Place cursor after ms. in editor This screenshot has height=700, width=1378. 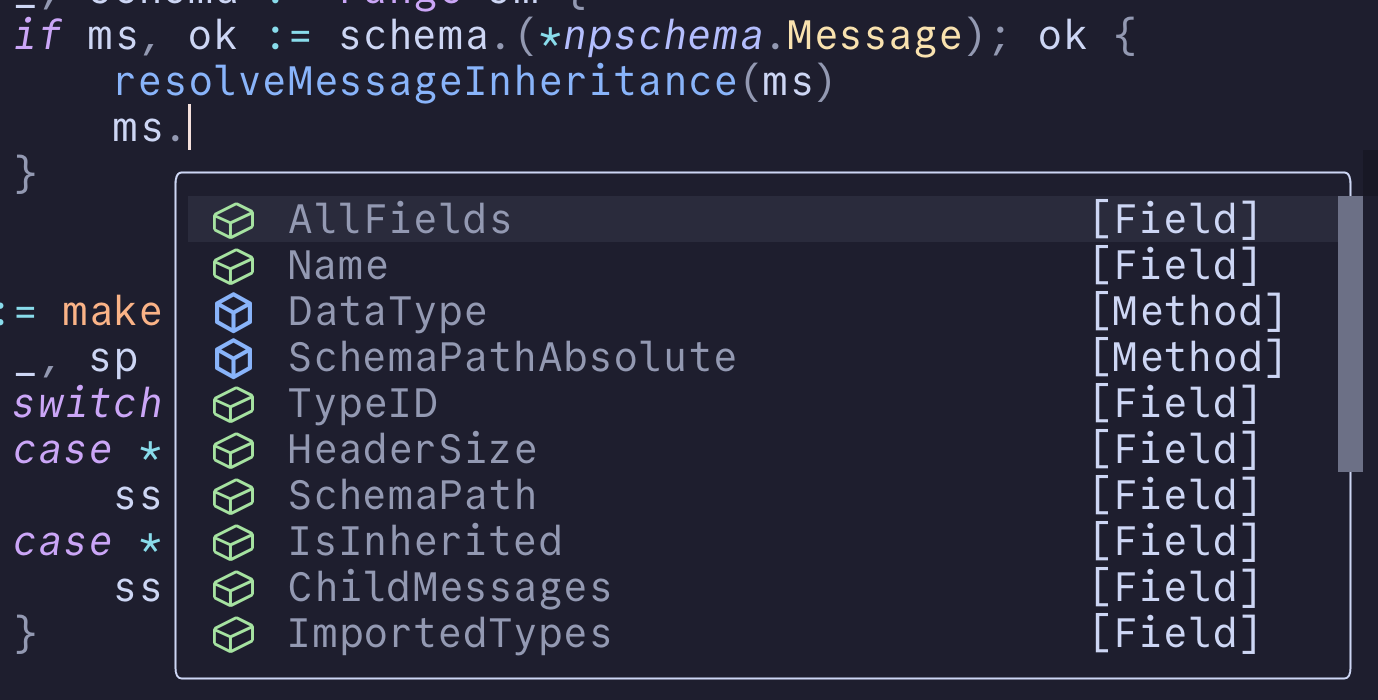[188, 128]
